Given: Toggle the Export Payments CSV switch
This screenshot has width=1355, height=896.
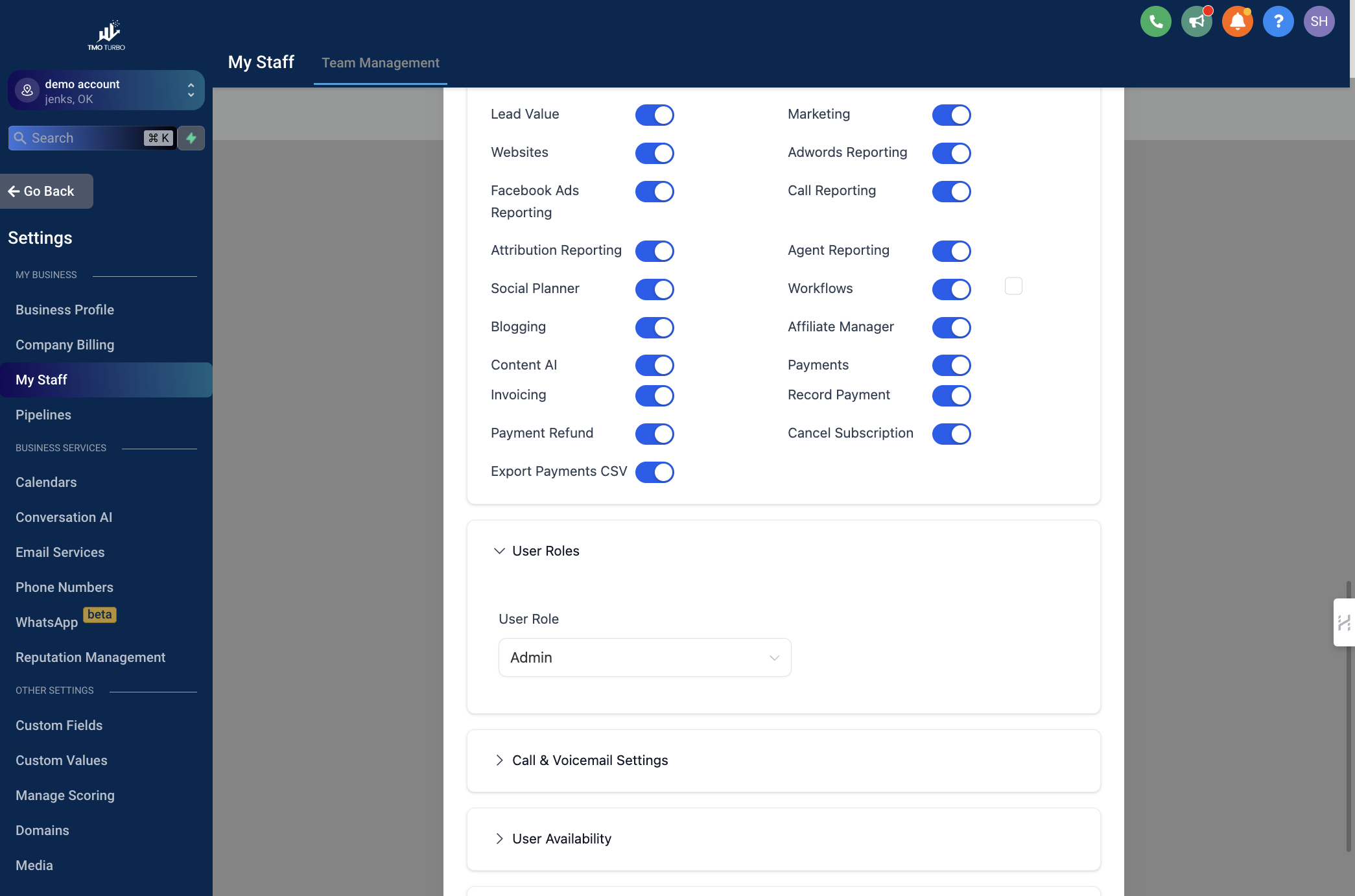Looking at the screenshot, I should (654, 472).
